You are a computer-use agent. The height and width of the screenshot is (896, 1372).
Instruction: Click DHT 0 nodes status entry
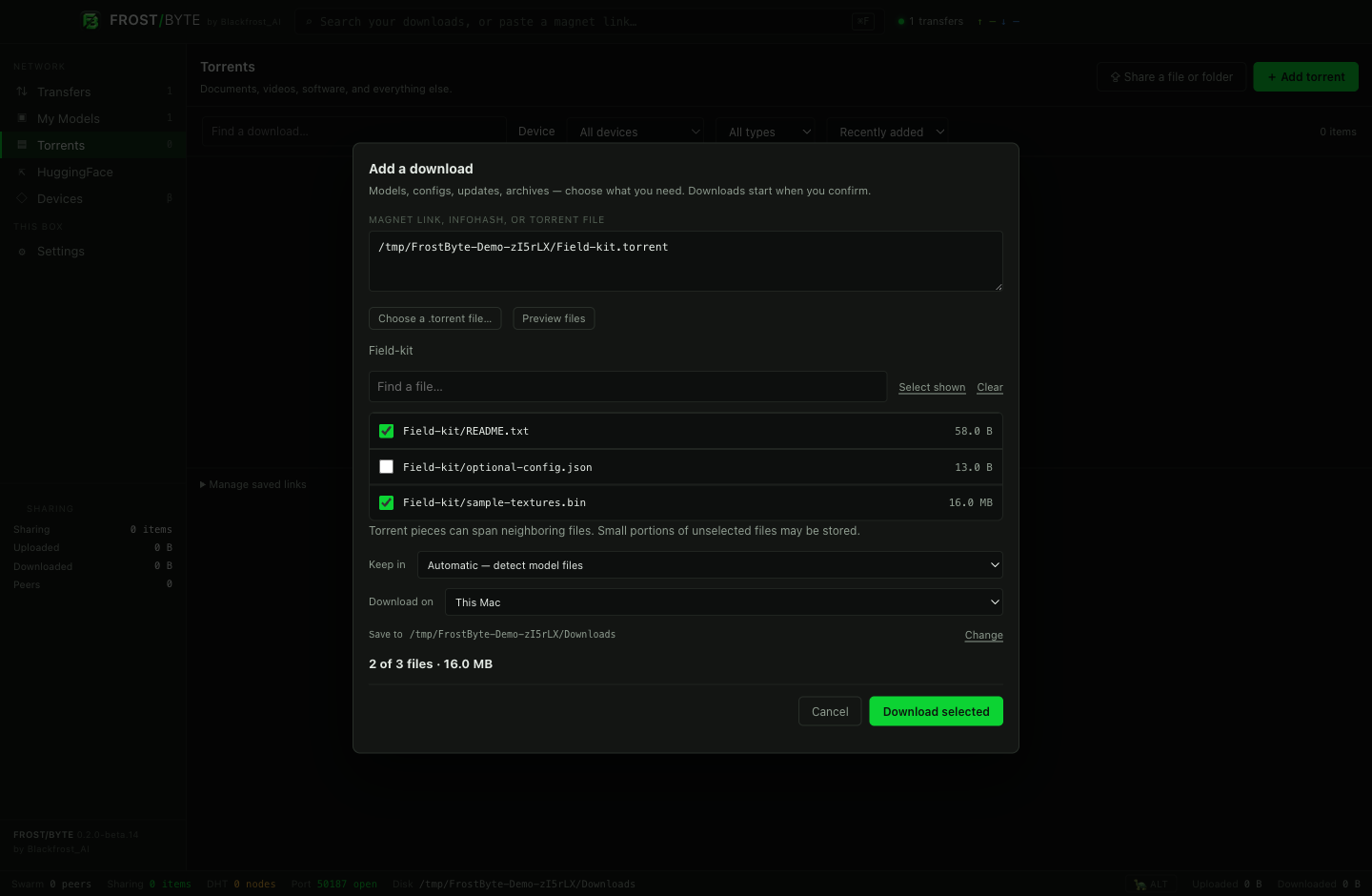pos(241,885)
